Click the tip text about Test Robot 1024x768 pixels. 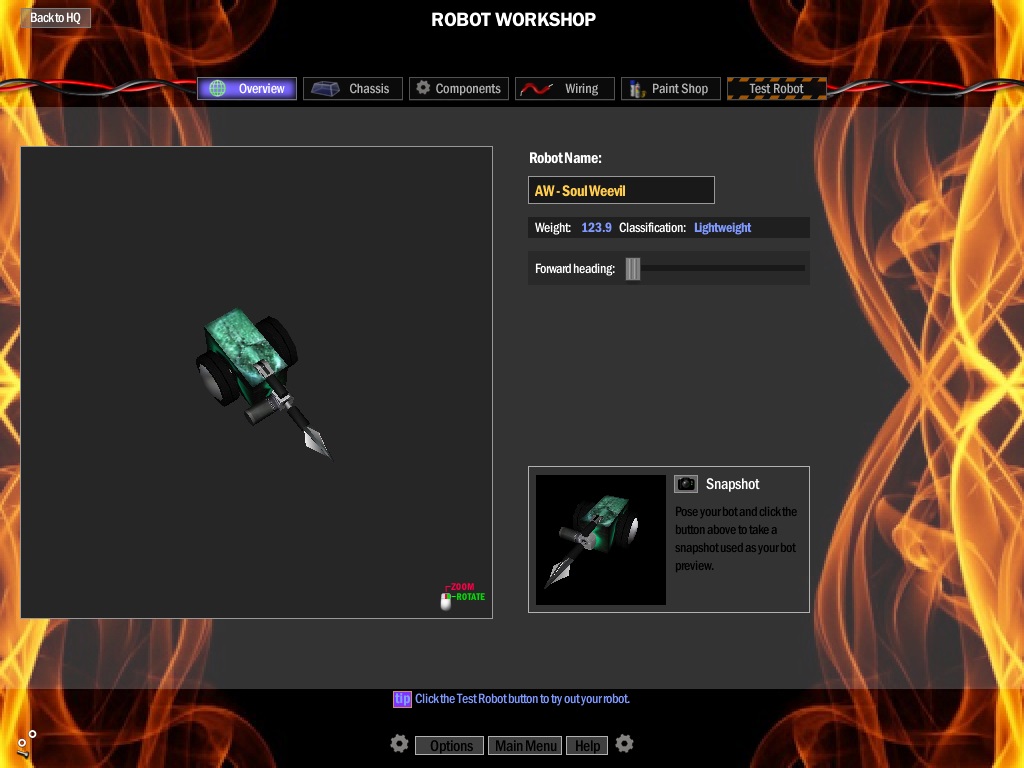click(522, 699)
